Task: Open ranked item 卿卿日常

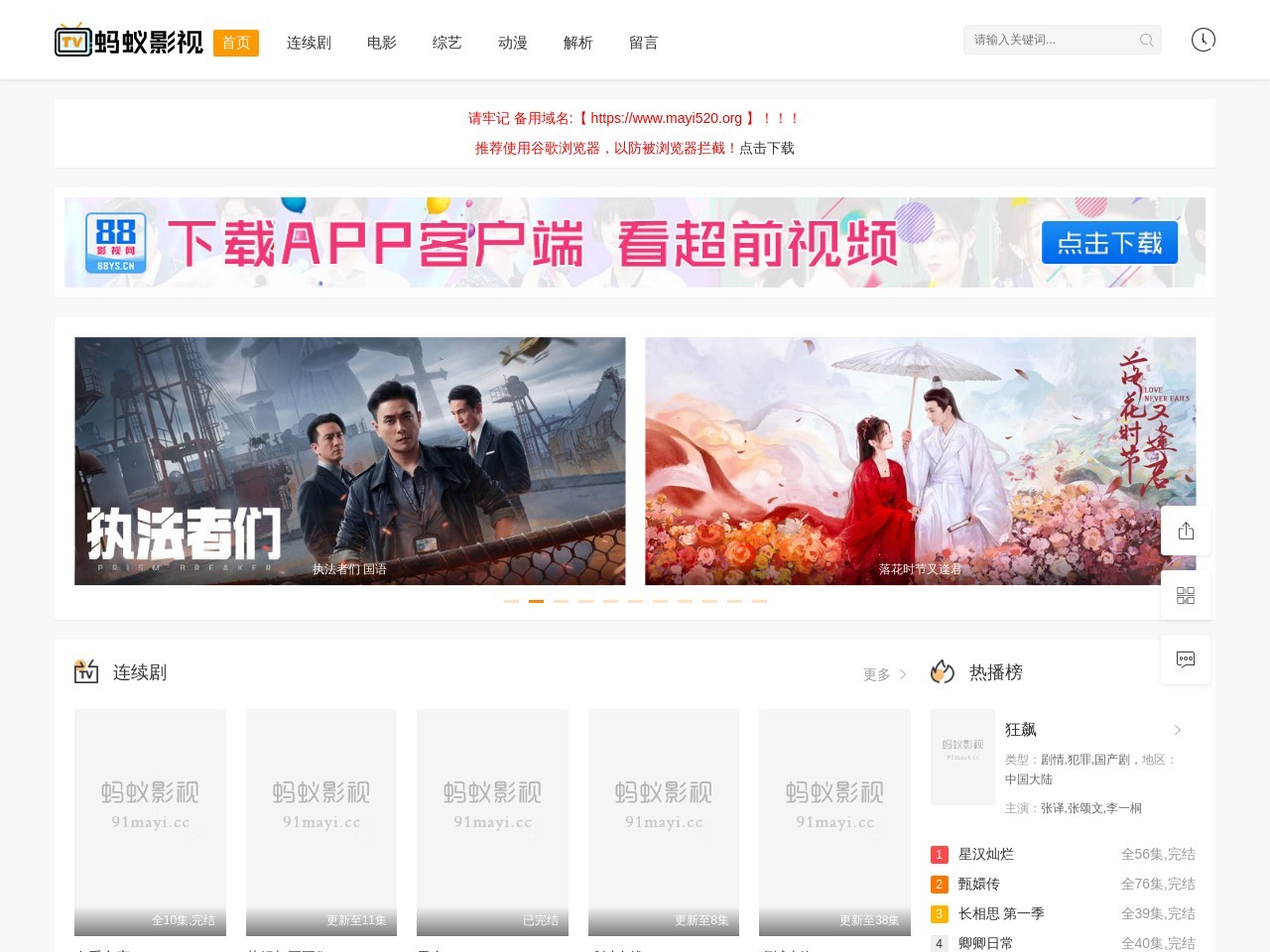Action: [986, 943]
